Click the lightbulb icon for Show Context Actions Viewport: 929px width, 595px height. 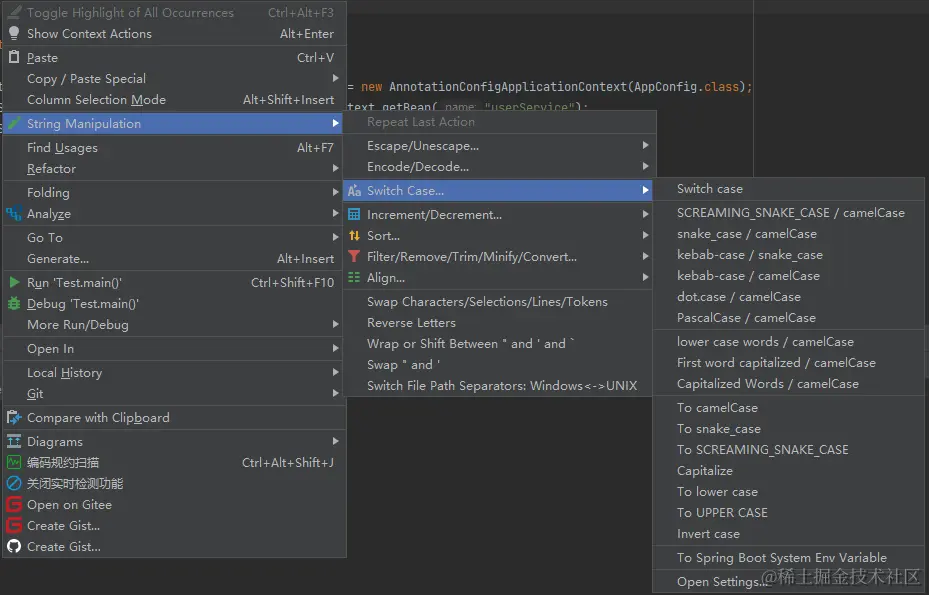14,34
